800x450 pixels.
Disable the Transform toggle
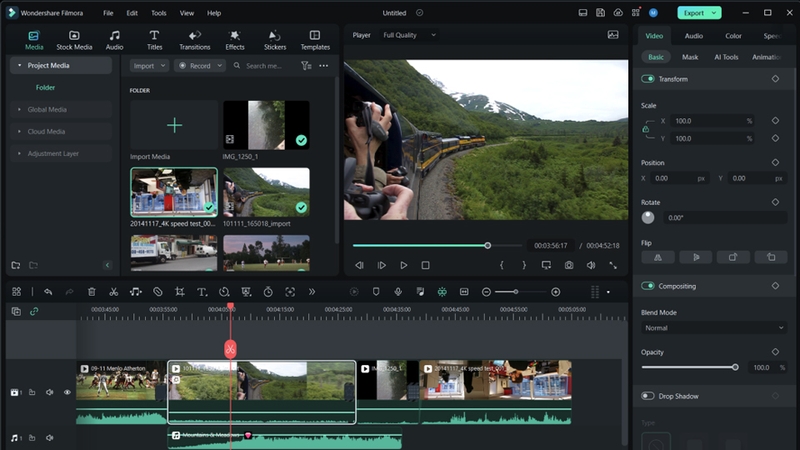point(648,79)
